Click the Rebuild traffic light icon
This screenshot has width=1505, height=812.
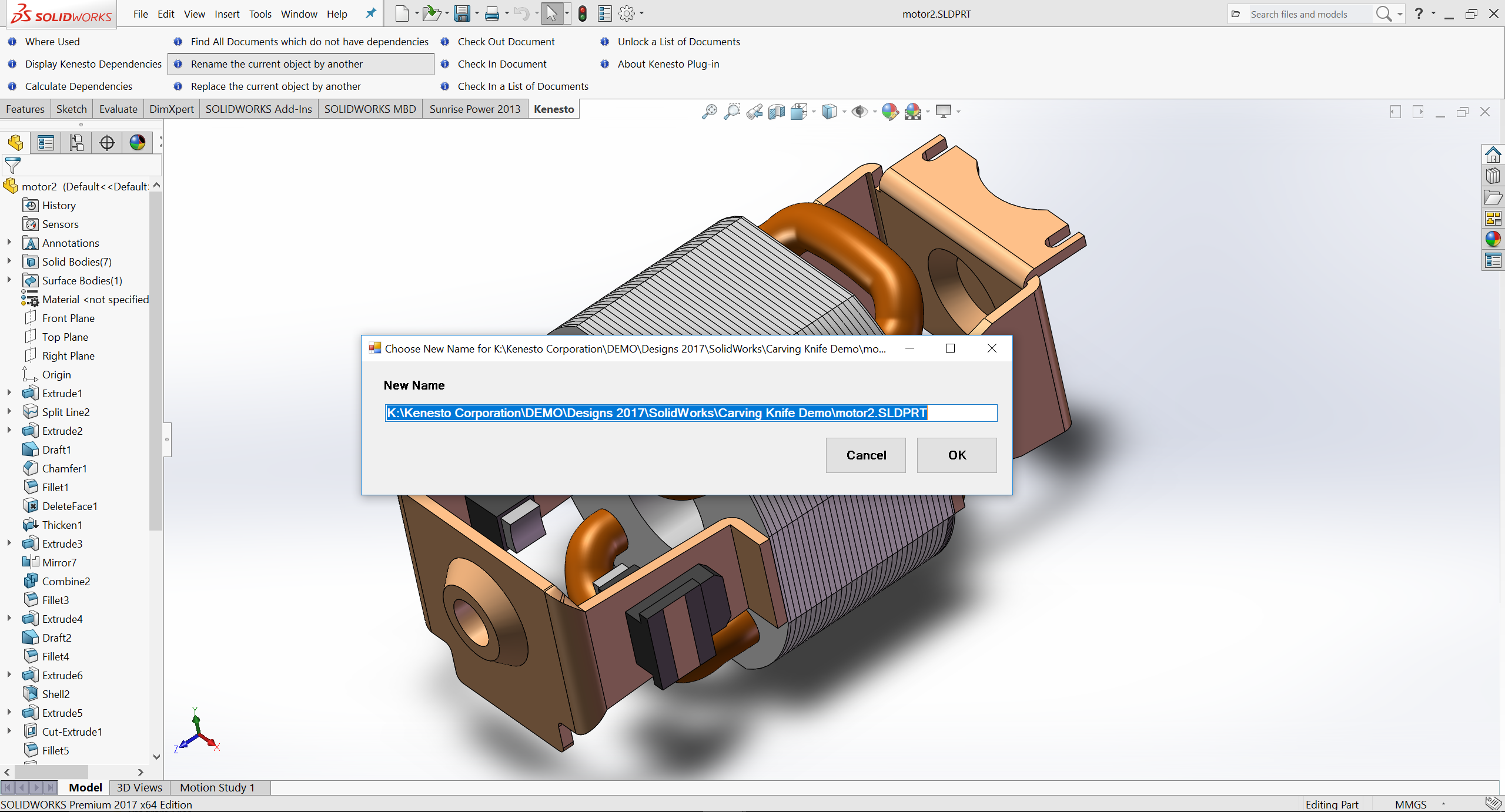[x=583, y=14]
